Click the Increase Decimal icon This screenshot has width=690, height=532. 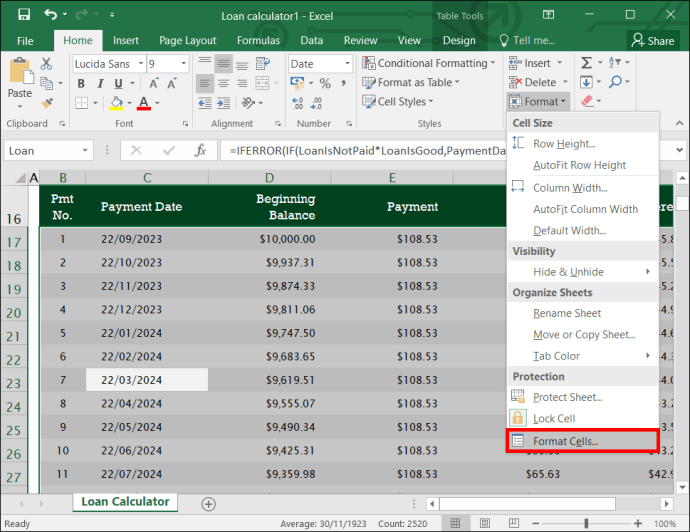tap(297, 103)
